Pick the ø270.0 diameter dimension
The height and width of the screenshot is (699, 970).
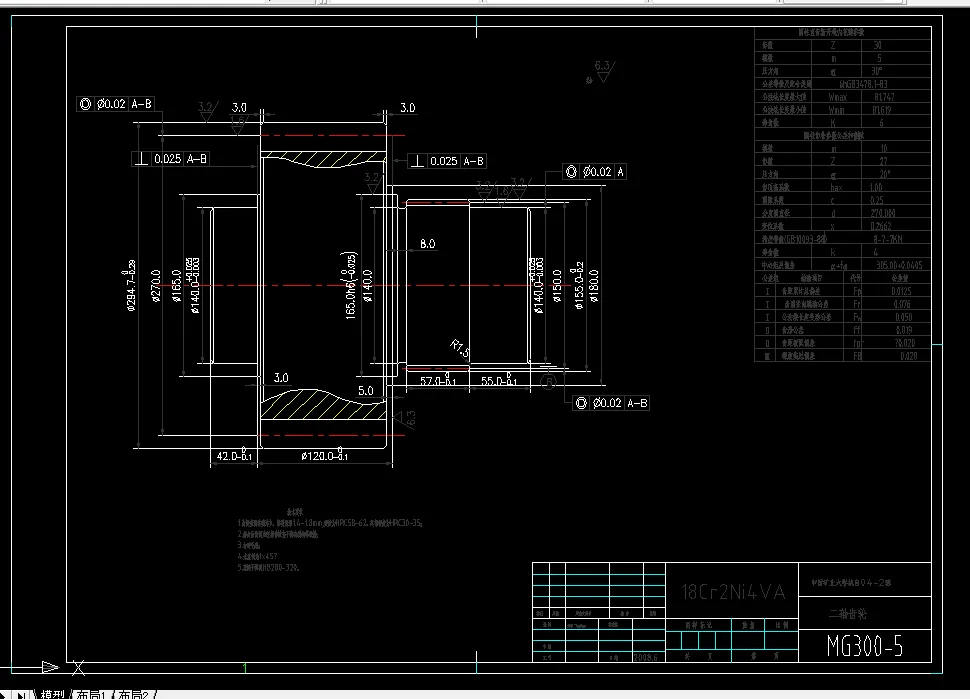pos(156,286)
